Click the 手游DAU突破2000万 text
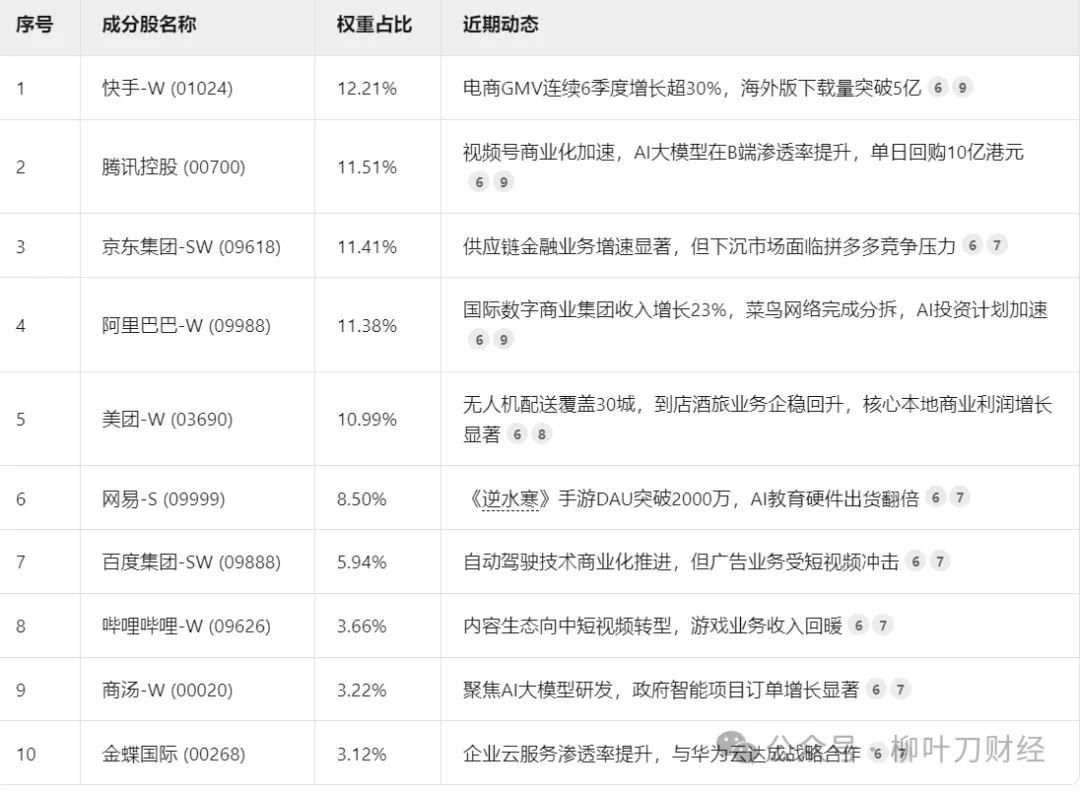1080x792 pixels. tap(644, 499)
